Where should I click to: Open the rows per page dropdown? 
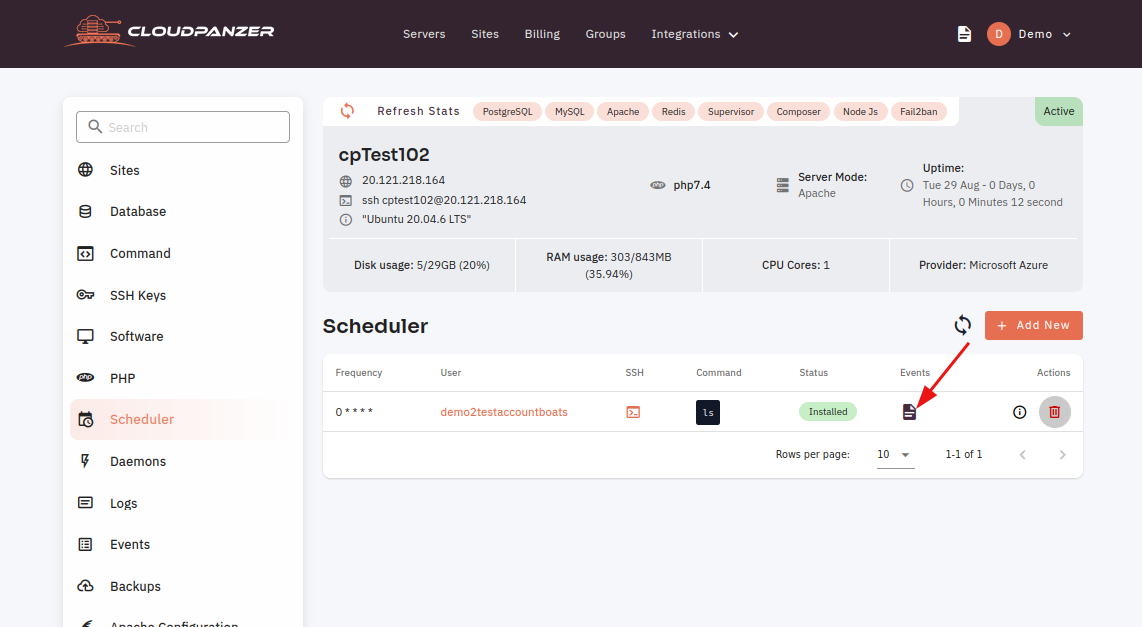point(896,454)
